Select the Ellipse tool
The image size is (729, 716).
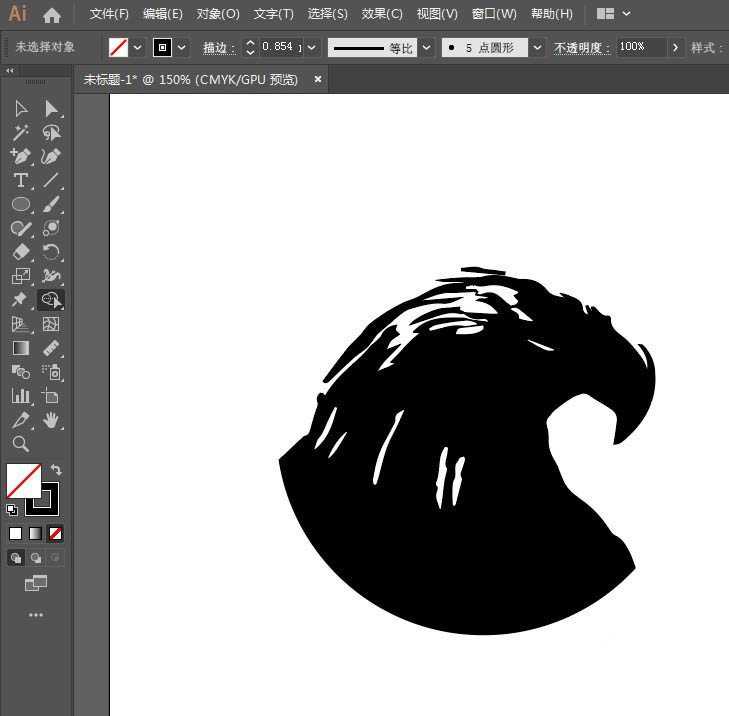tap(20, 204)
